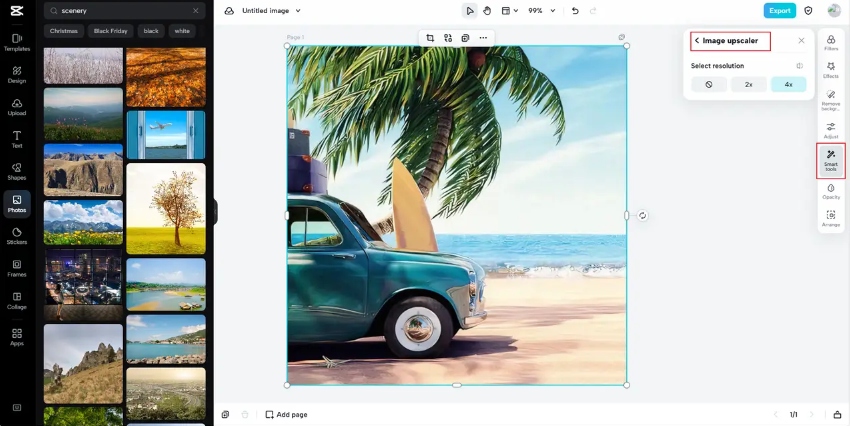The height and width of the screenshot is (426, 850).
Task: Select the orange autumn leaves photo
Action: point(166,77)
